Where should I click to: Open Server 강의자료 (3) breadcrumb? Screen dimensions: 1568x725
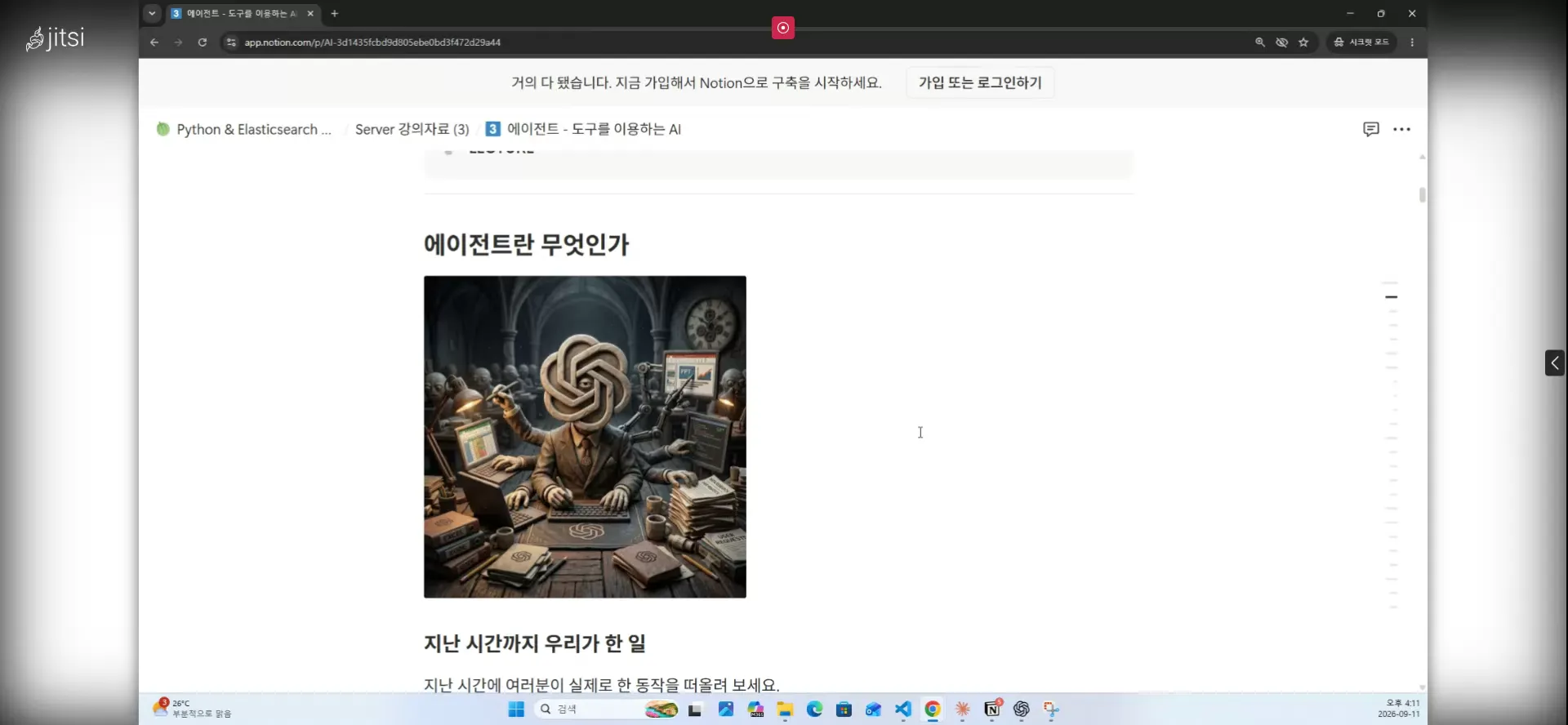[x=412, y=129]
